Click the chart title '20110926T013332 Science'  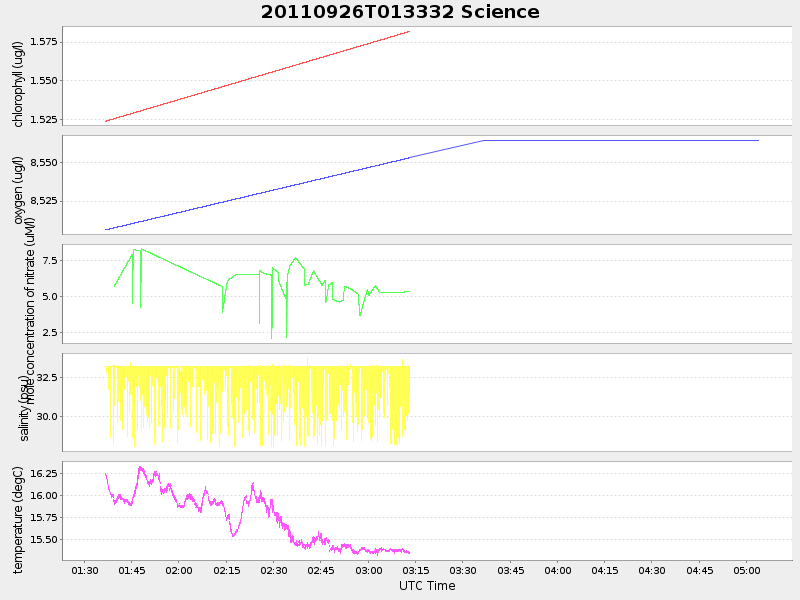coord(400,12)
